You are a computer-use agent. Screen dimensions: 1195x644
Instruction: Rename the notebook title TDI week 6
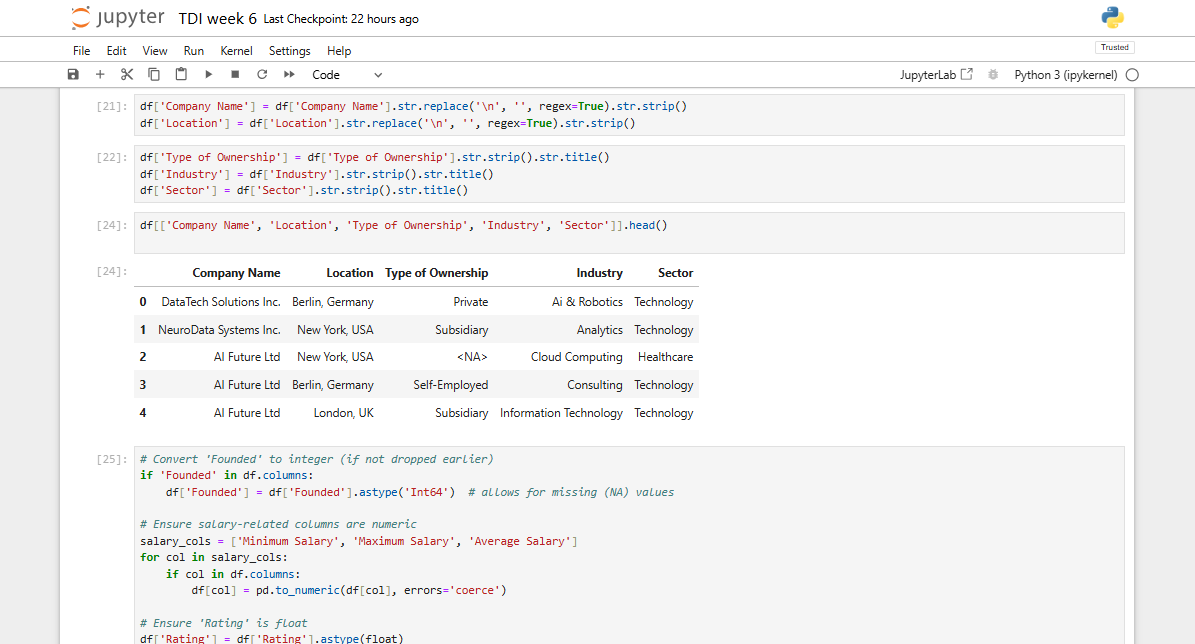point(217,19)
